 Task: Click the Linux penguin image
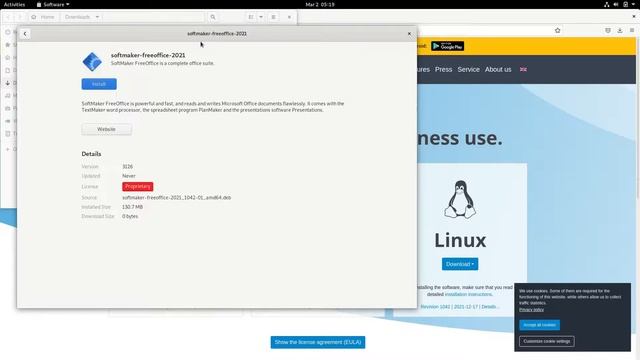coord(460,200)
